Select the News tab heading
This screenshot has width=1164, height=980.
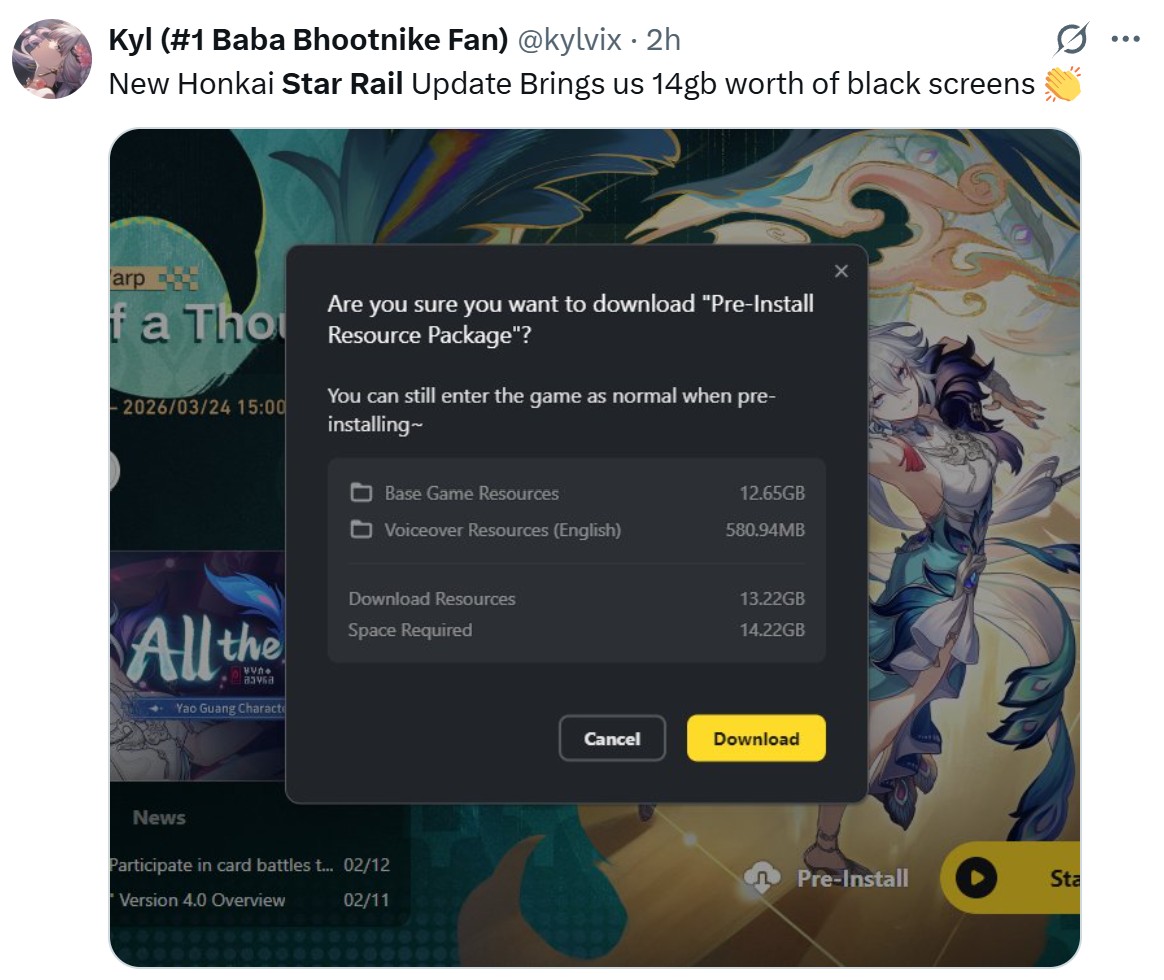coord(159,817)
